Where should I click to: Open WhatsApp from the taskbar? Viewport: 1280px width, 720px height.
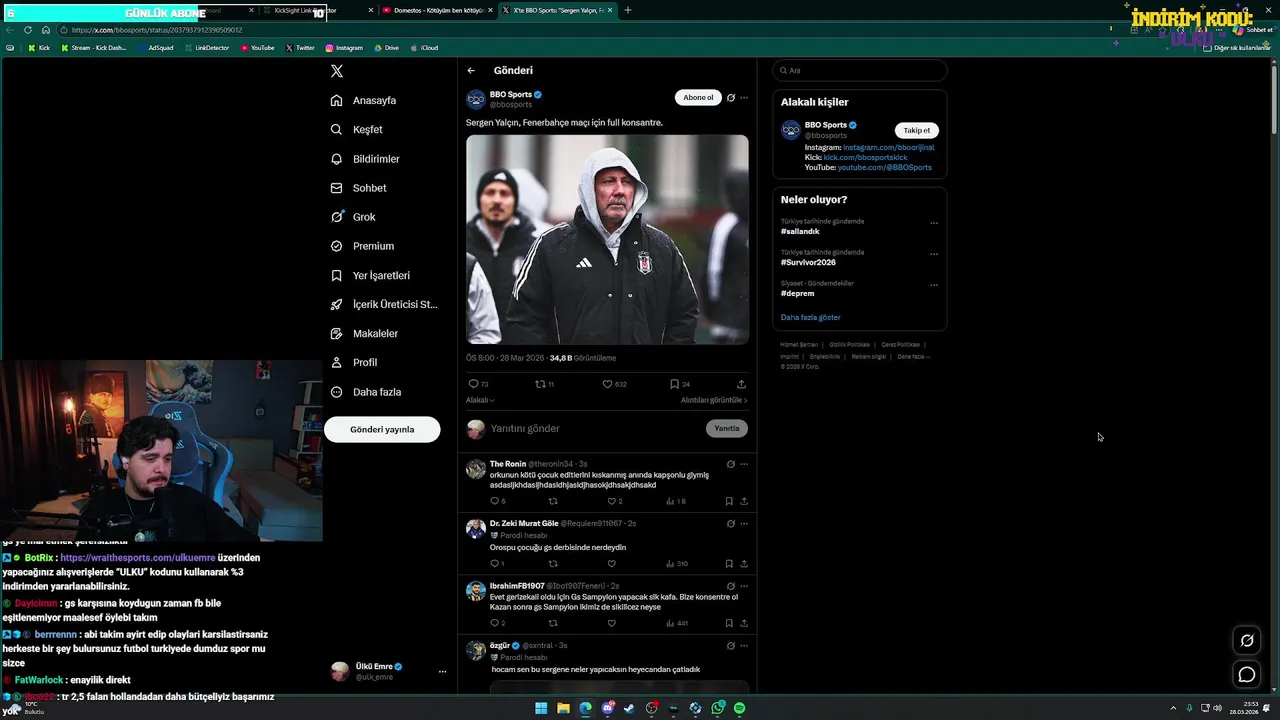click(718, 708)
